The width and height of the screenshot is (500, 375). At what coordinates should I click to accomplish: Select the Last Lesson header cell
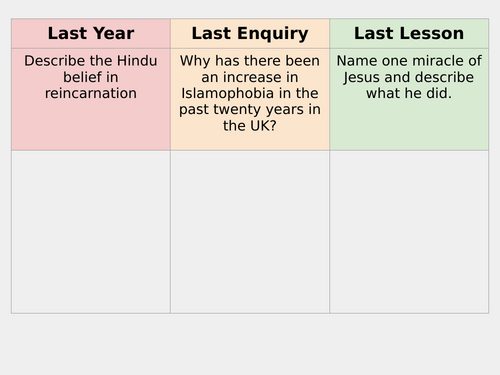pos(409,33)
